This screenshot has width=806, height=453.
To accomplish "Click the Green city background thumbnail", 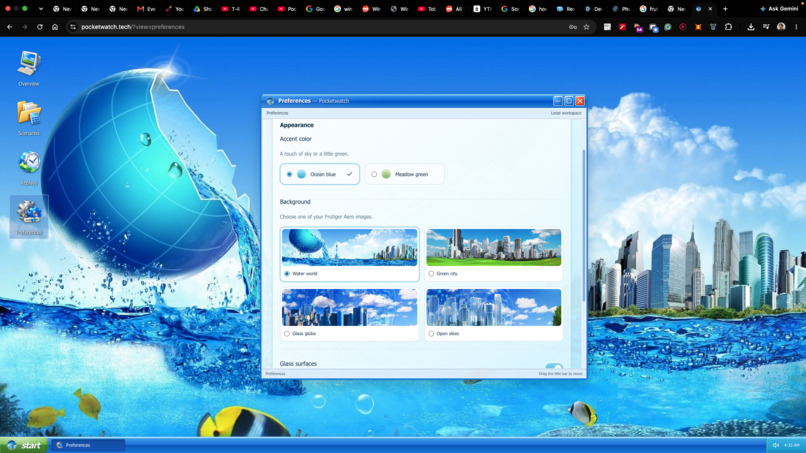I will tap(493, 247).
